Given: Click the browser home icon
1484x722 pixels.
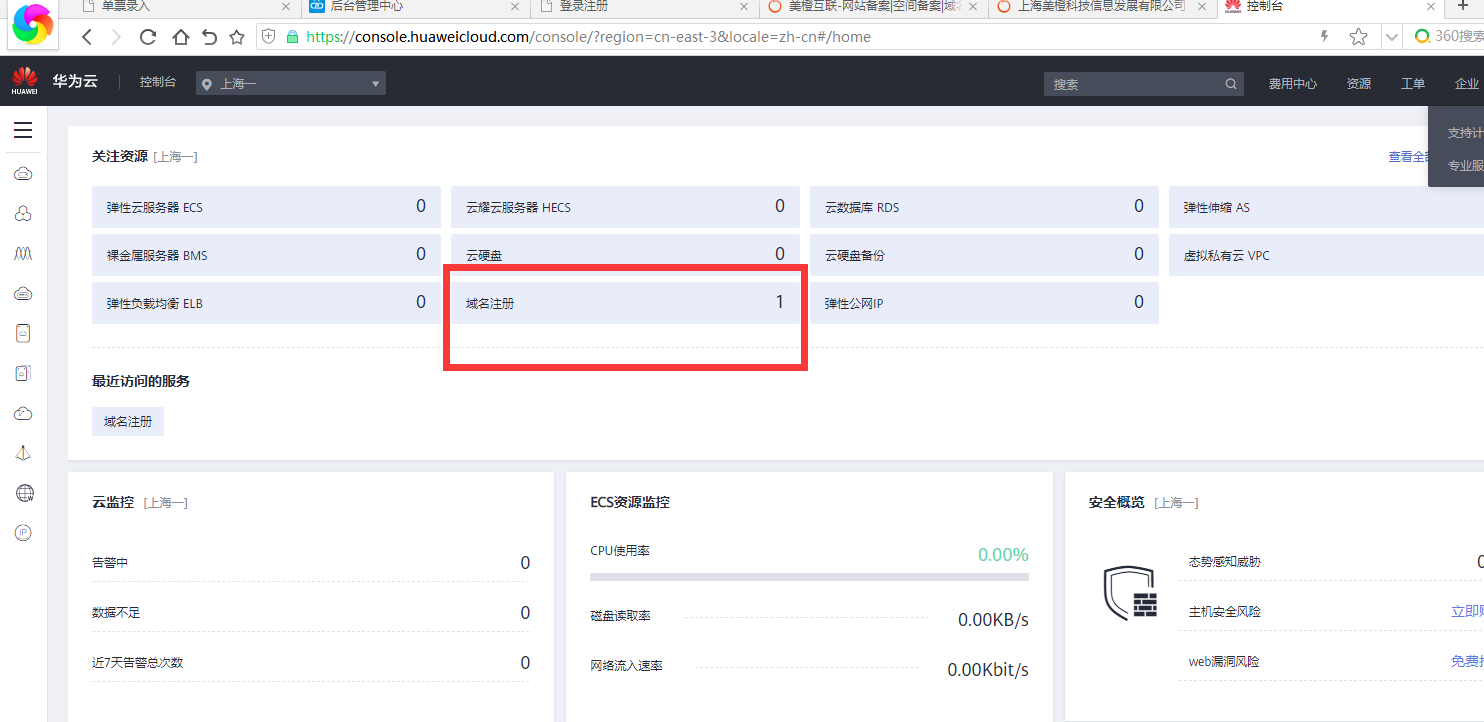Looking at the screenshot, I should pos(180,37).
